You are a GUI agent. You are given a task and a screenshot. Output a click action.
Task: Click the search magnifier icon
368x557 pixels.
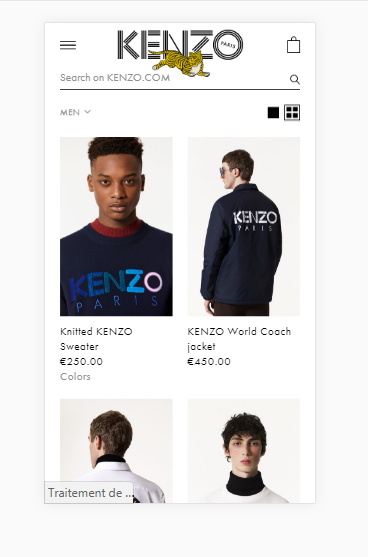[295, 79]
